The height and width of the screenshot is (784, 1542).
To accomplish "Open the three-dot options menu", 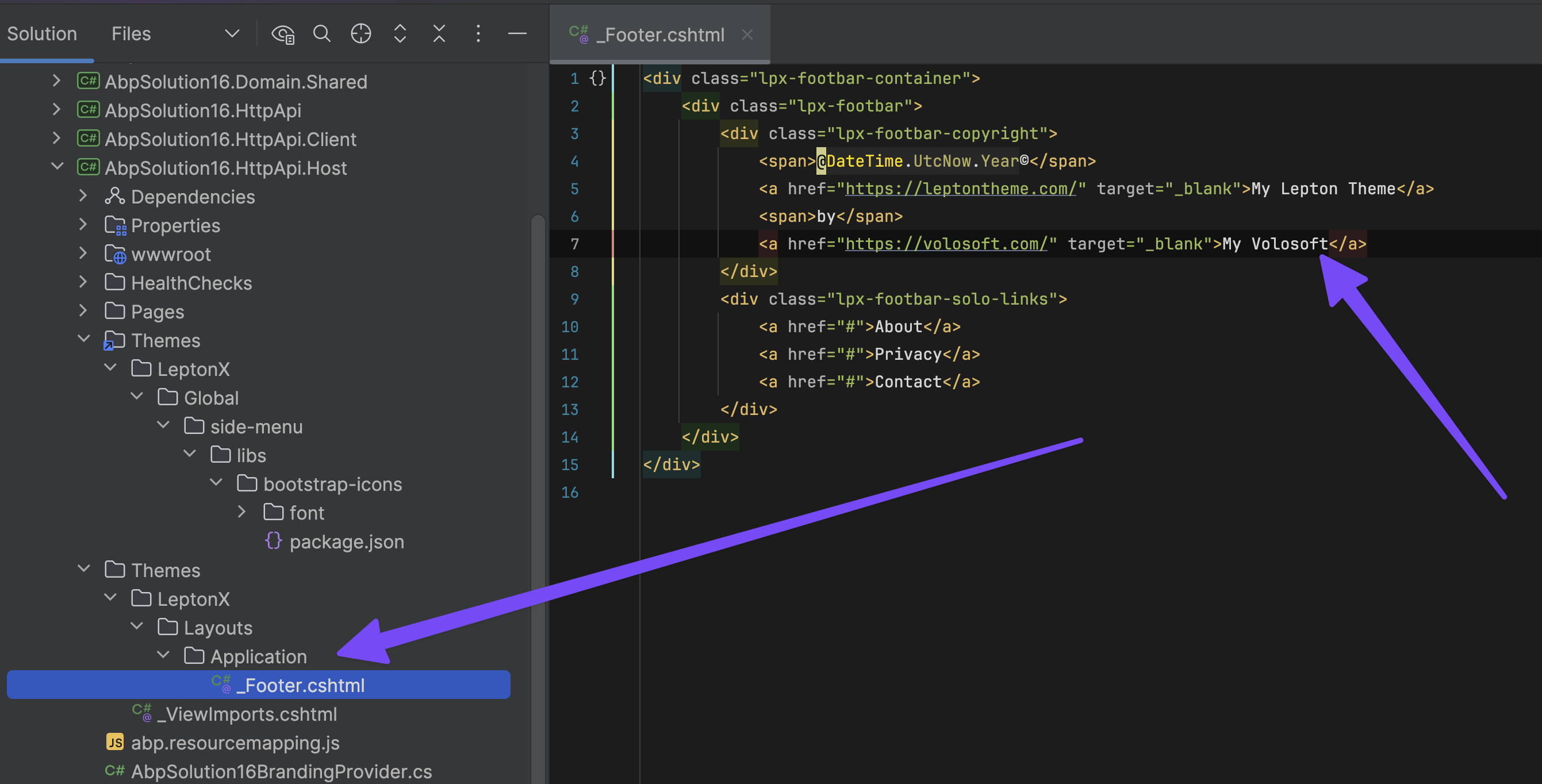I will click(x=478, y=34).
